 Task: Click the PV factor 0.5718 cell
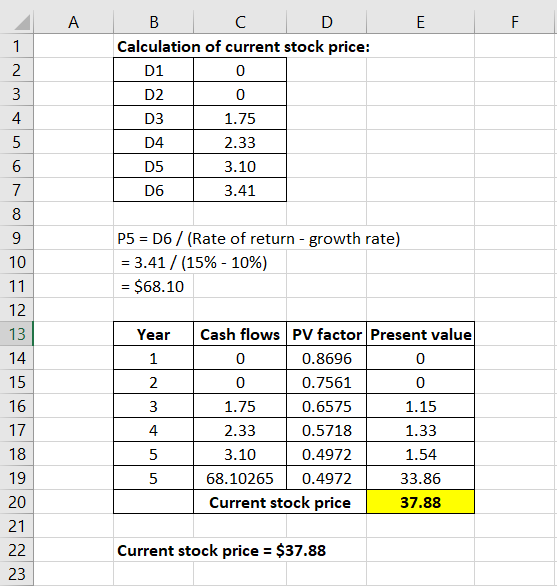(327, 430)
